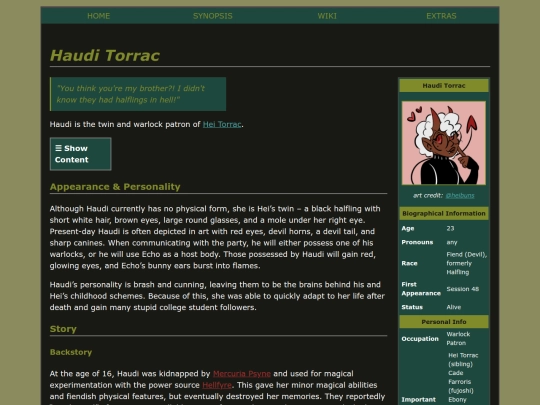The image size is (540, 405).
Task: Open the WIKI navigation item
Action: 327,16
